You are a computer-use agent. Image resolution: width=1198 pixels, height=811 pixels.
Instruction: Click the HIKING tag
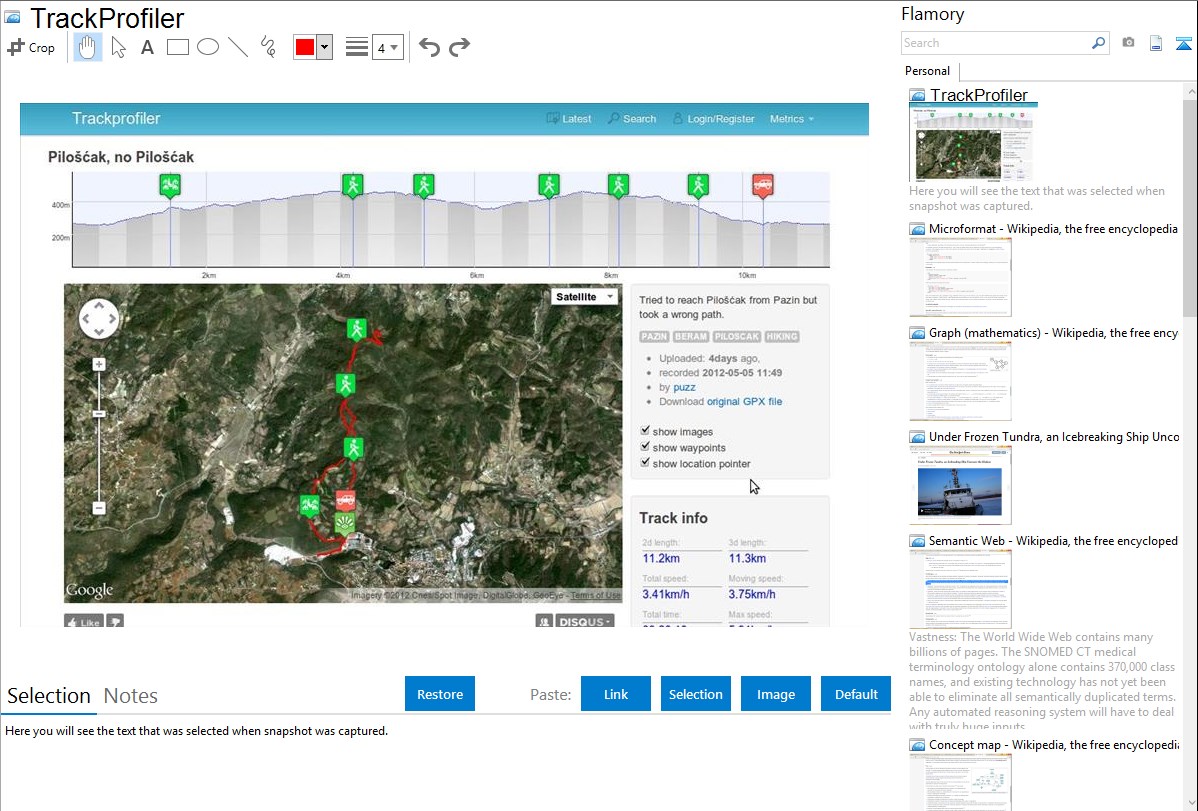click(x=782, y=336)
